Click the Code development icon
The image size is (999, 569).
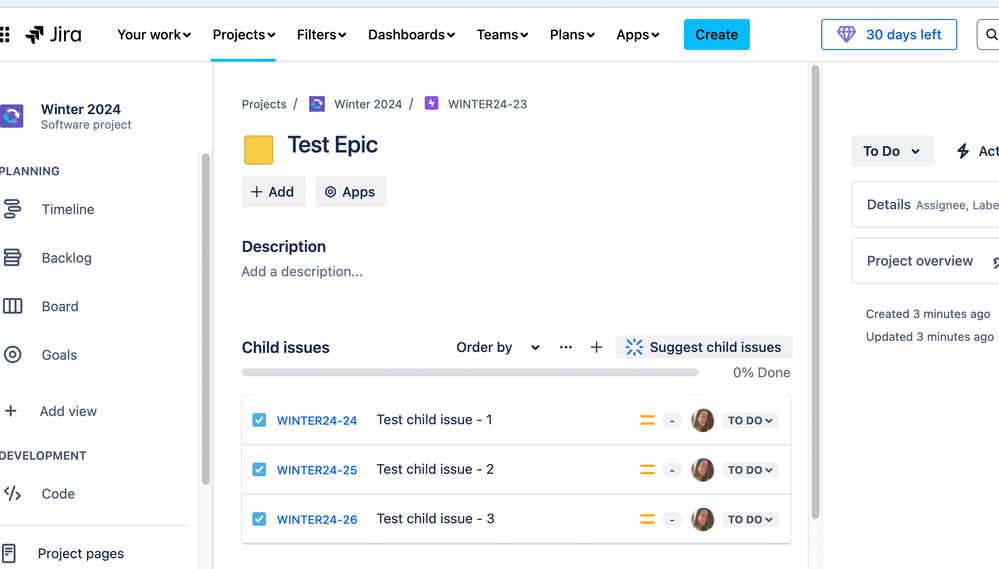click(x=13, y=494)
